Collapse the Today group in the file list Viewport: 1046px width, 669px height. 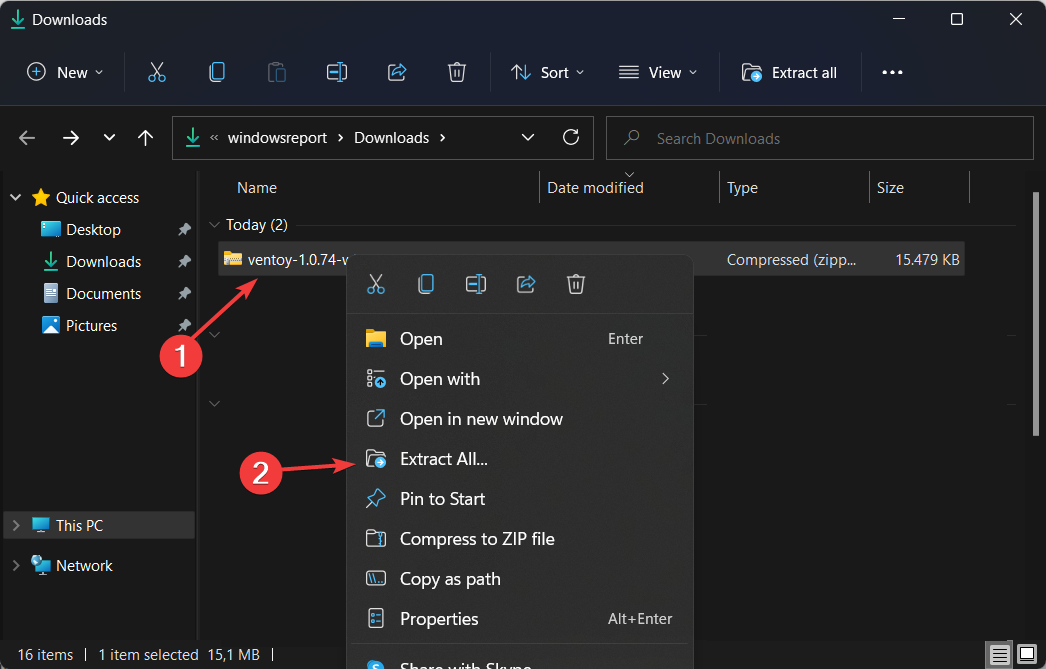point(214,225)
